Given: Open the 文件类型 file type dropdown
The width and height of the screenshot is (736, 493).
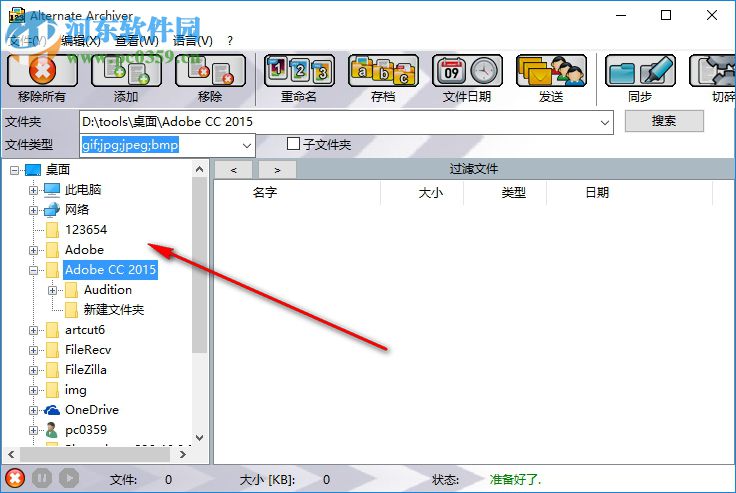Looking at the screenshot, I should [x=247, y=145].
